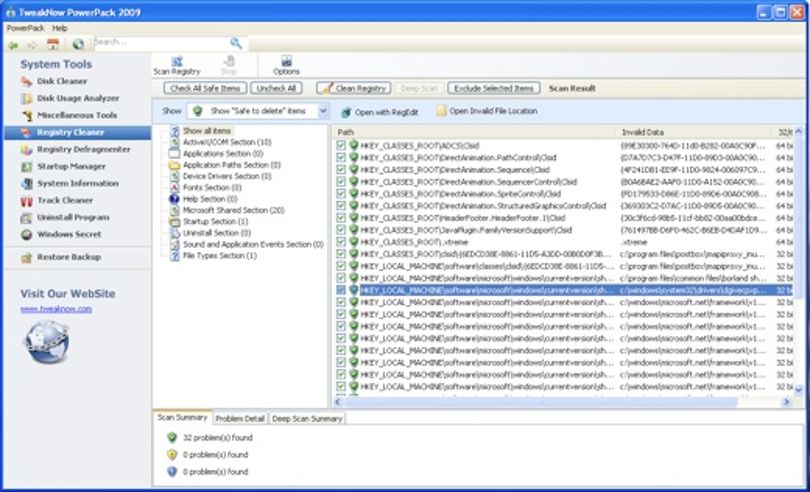The width and height of the screenshot is (810, 492).
Task: Open Restore Backup in sidebar
Action: click(68, 257)
